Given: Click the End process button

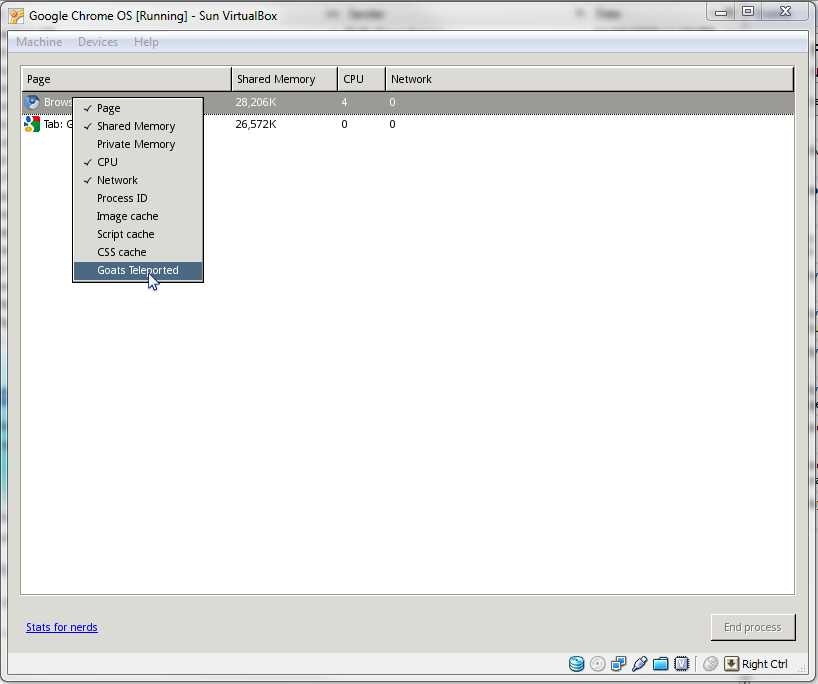Looking at the screenshot, I should tap(753, 627).
